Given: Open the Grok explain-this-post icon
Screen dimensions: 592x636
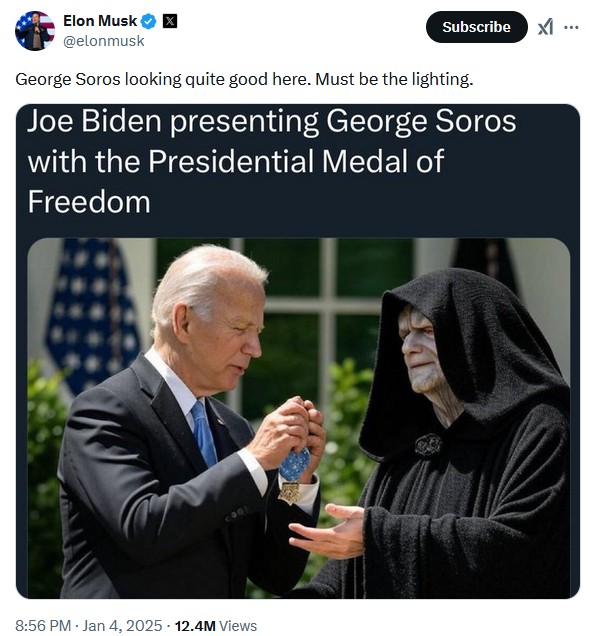Looking at the screenshot, I should pos(545,27).
